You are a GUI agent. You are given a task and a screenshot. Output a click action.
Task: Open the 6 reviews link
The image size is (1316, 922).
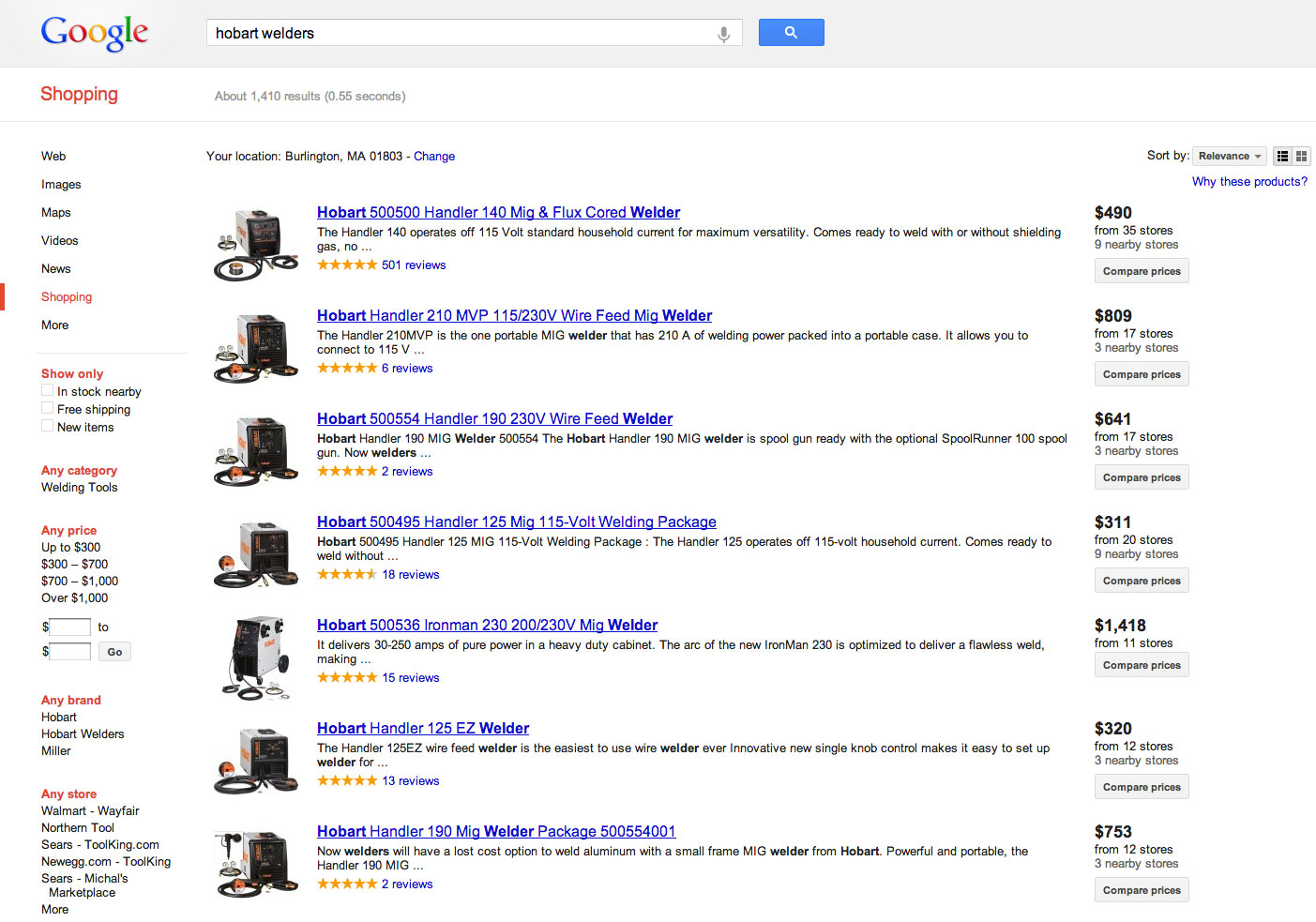coord(407,369)
